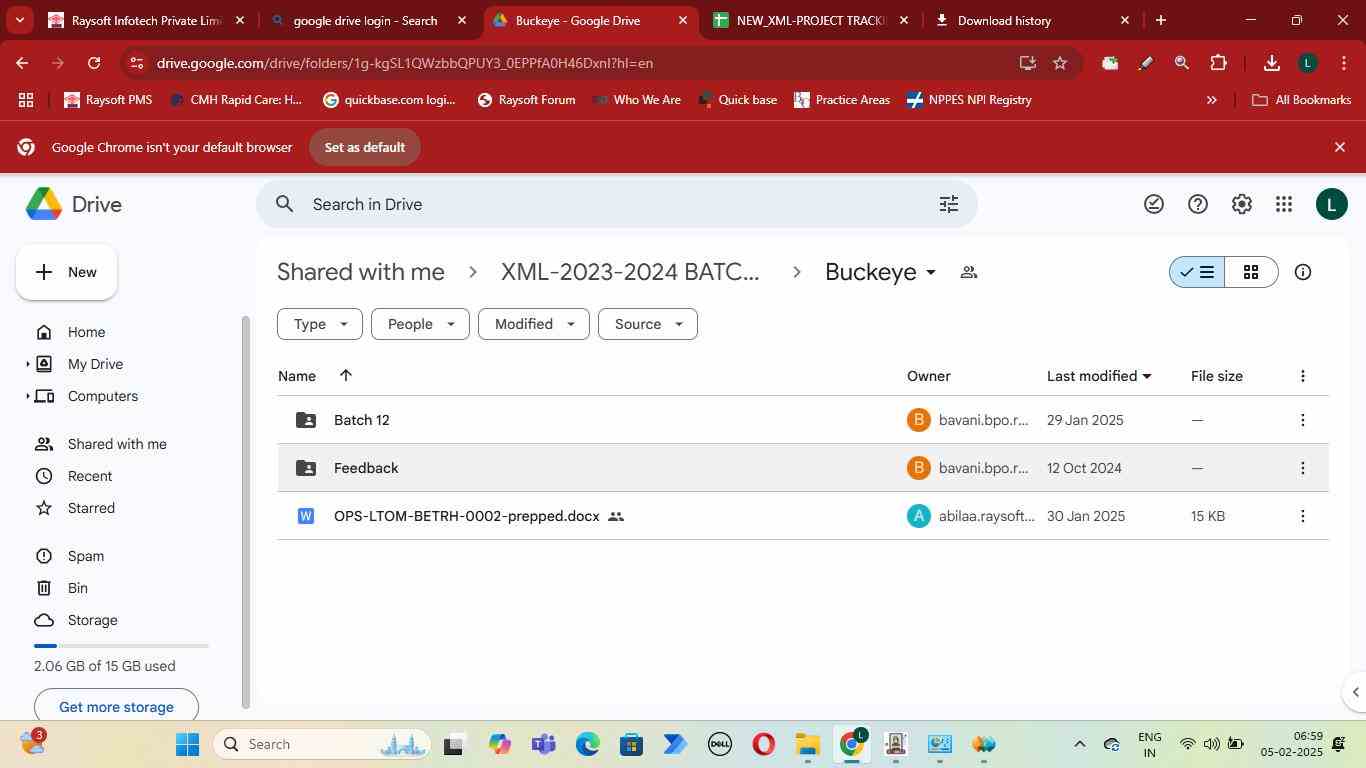Open shared people icon beside Buckeye

[968, 272]
